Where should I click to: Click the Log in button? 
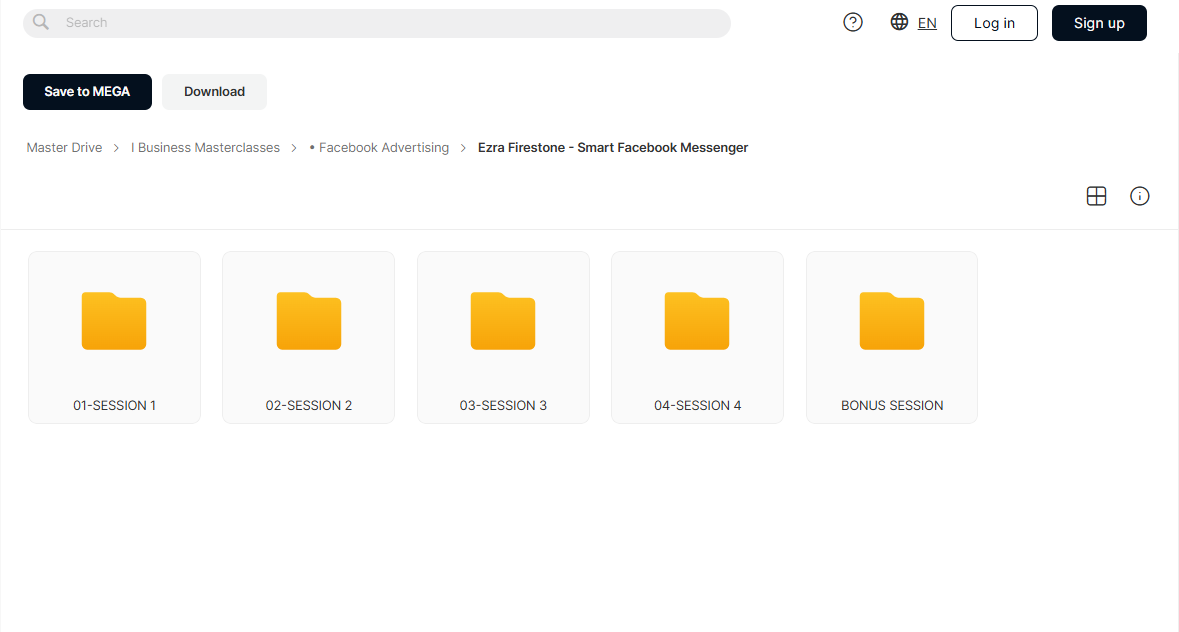(x=994, y=23)
